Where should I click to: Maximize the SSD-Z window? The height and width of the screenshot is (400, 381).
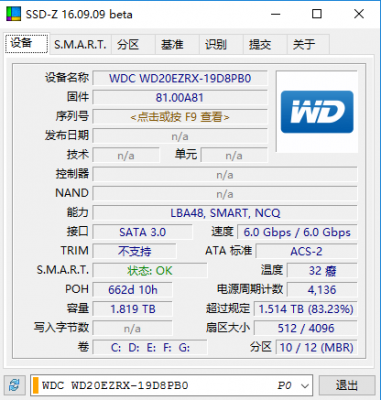click(x=317, y=14)
